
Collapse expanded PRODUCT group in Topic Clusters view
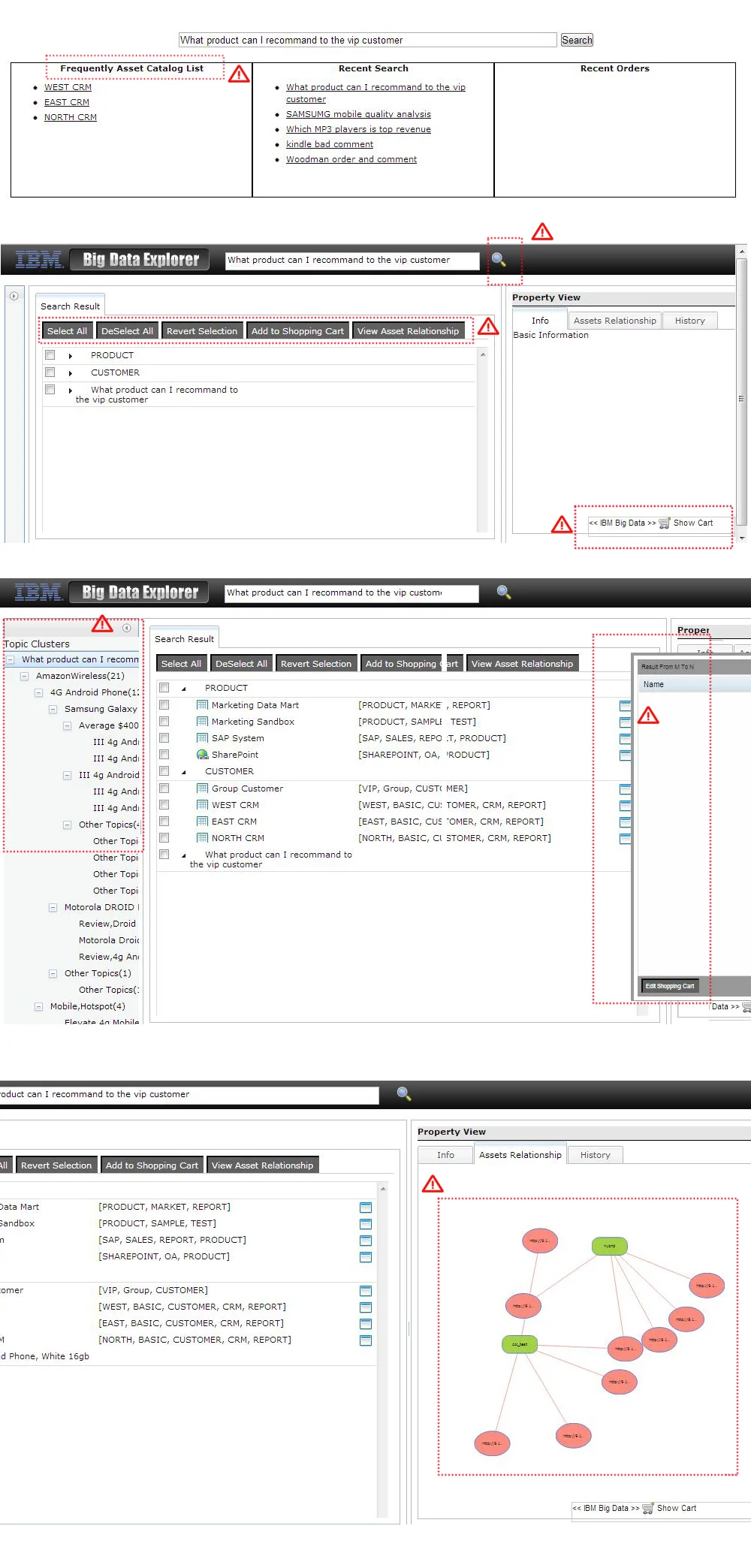184,689
